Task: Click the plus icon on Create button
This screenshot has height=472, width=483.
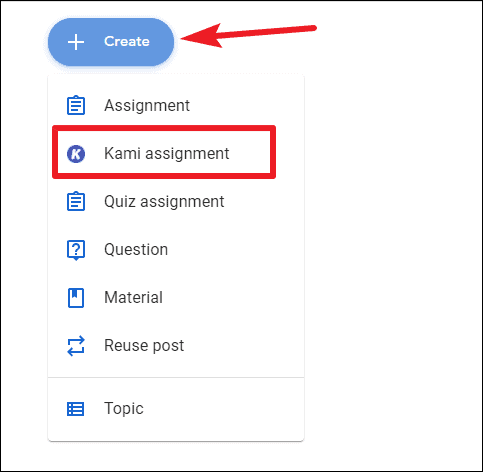Action: [x=76, y=42]
